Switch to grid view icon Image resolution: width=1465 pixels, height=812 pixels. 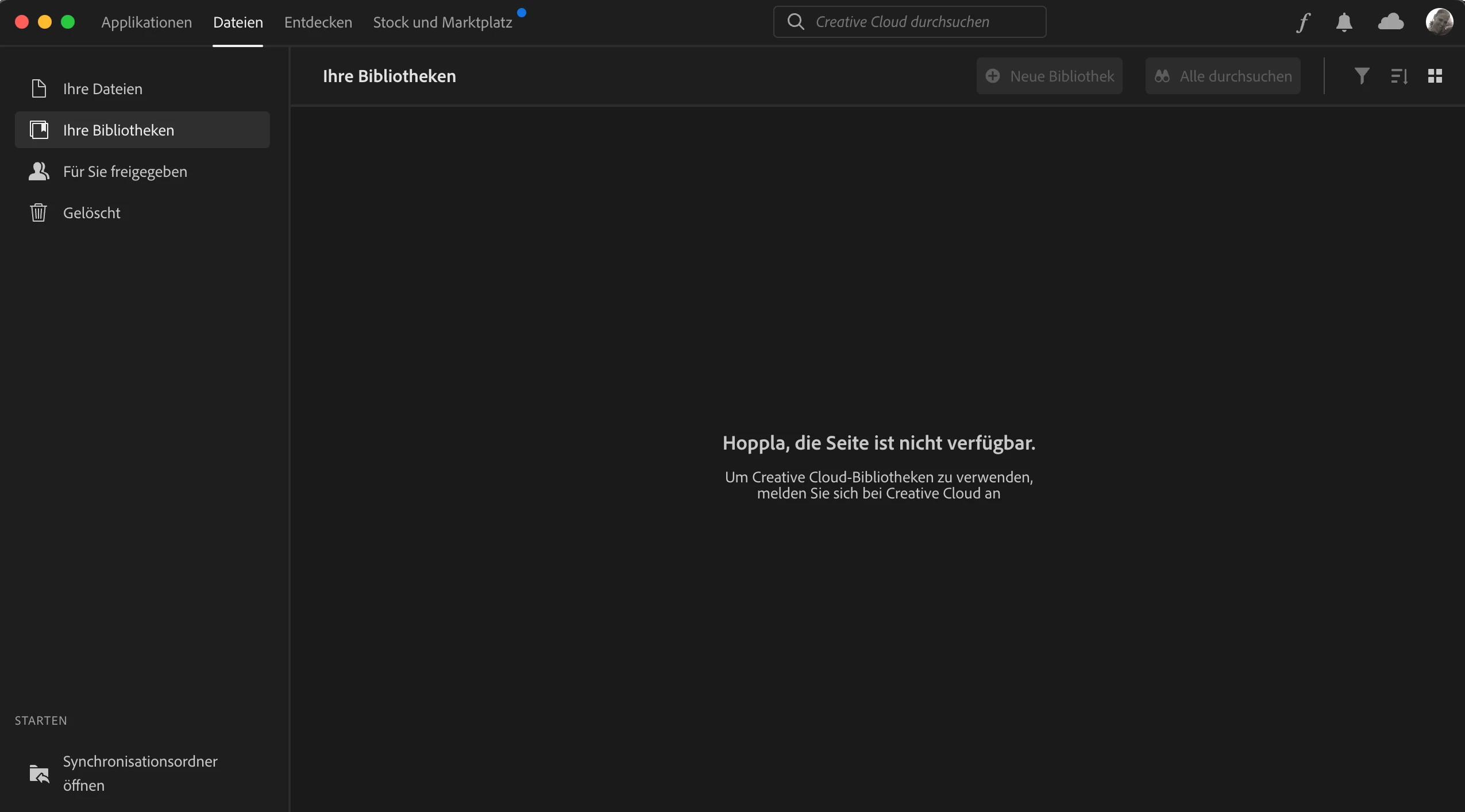tap(1435, 76)
